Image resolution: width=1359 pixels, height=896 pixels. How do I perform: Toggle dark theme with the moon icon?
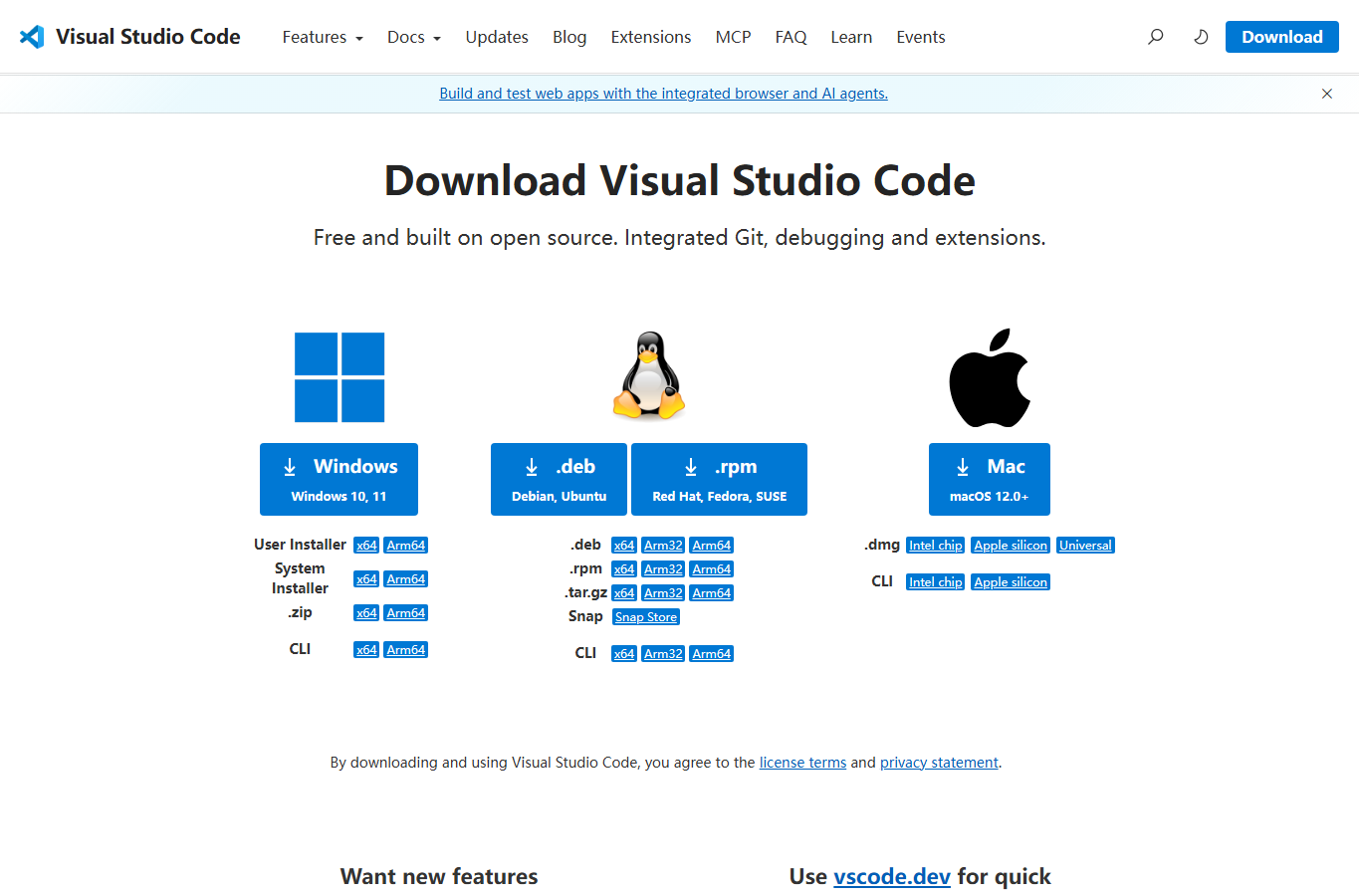1201,37
